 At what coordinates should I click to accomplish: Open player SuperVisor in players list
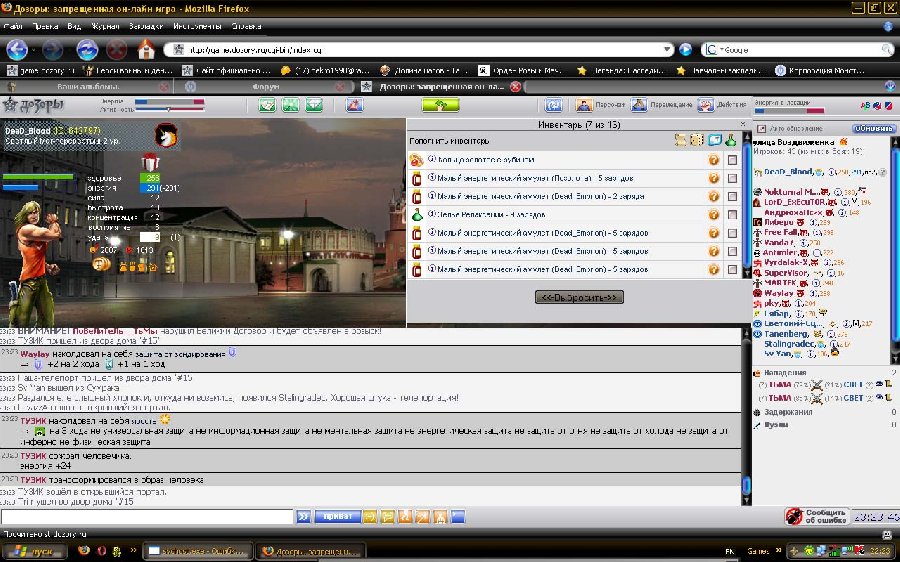point(786,273)
